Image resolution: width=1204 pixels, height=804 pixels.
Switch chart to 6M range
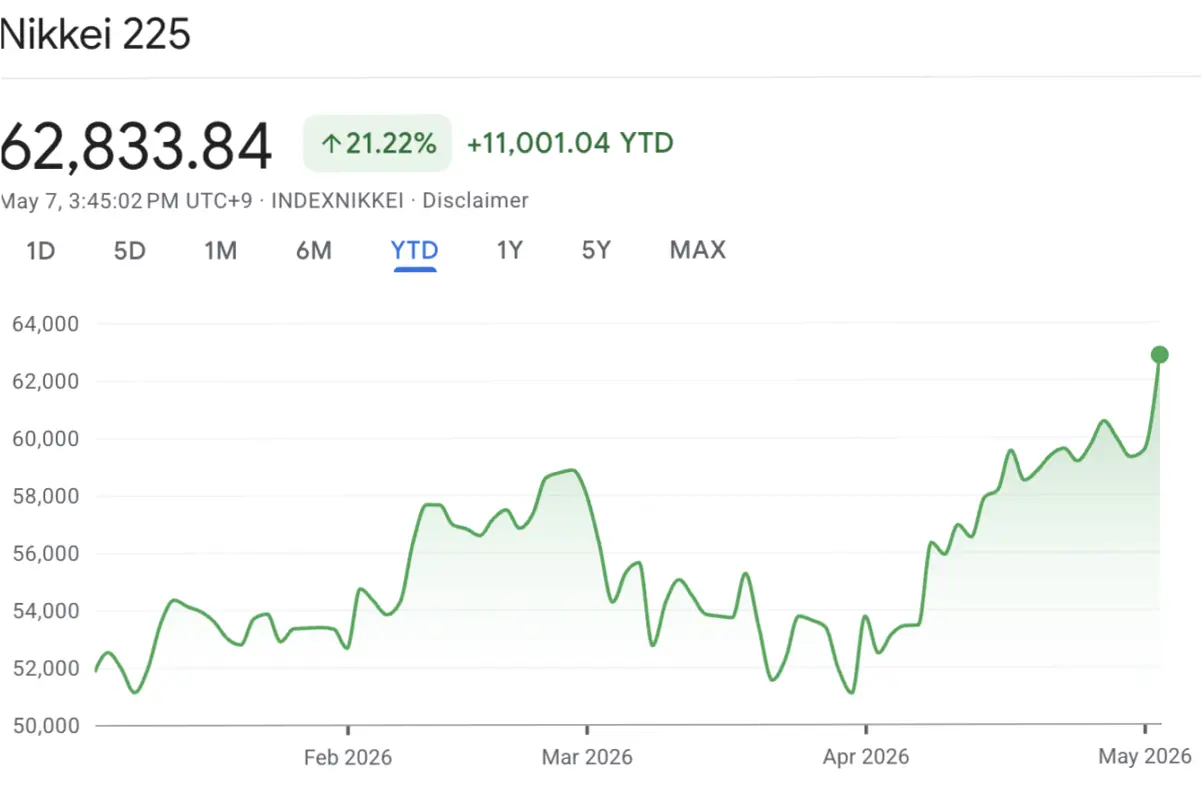coord(314,250)
